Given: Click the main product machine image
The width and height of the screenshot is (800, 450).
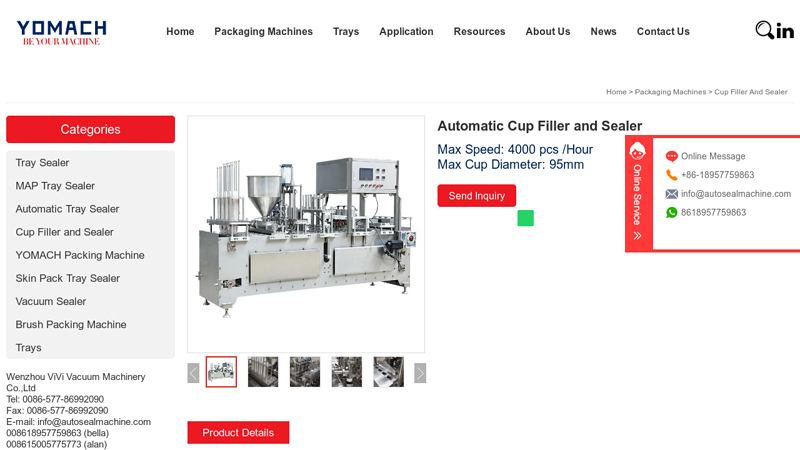Looking at the screenshot, I should pyautogui.click(x=306, y=234).
